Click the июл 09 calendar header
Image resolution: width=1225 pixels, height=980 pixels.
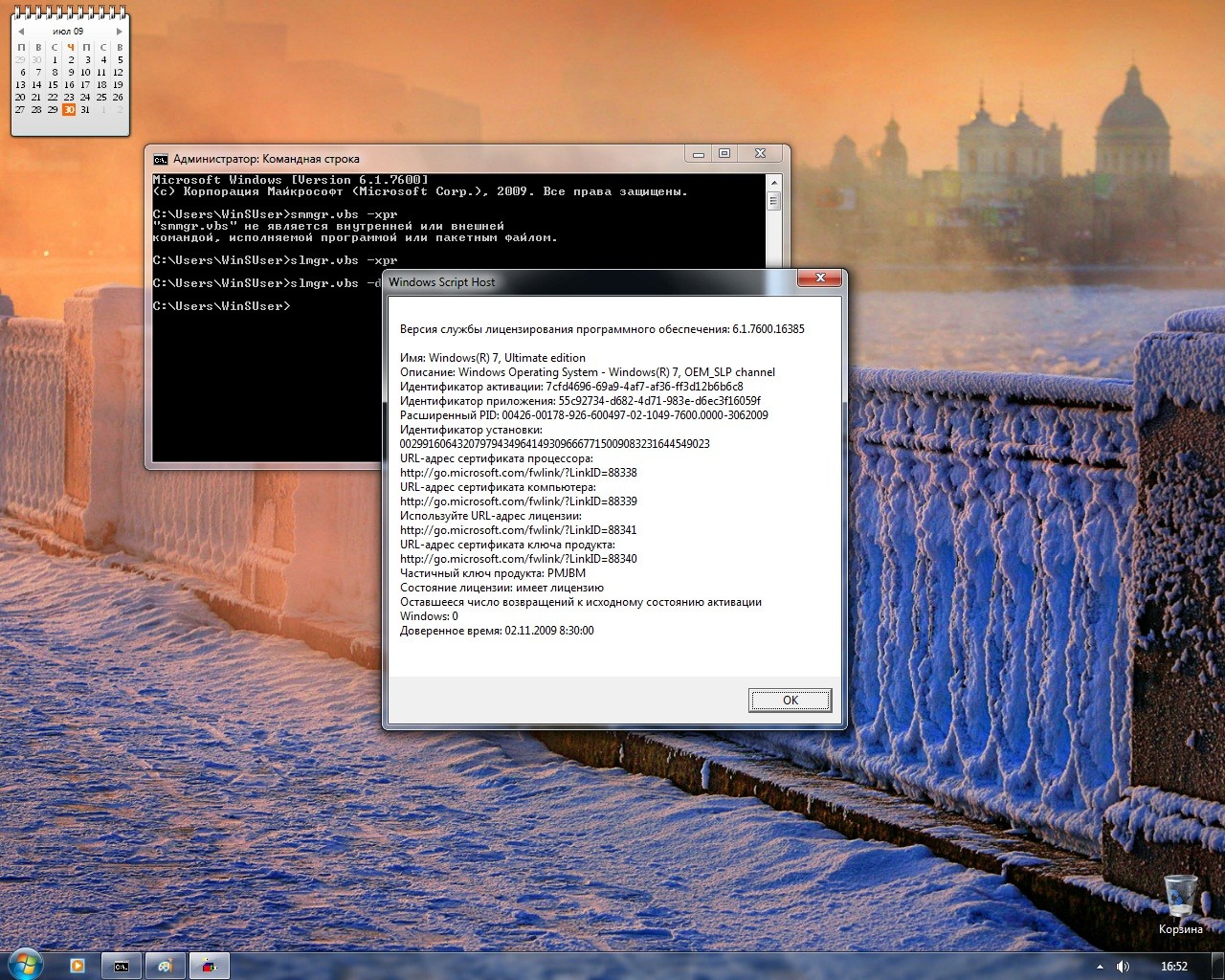pos(68,32)
